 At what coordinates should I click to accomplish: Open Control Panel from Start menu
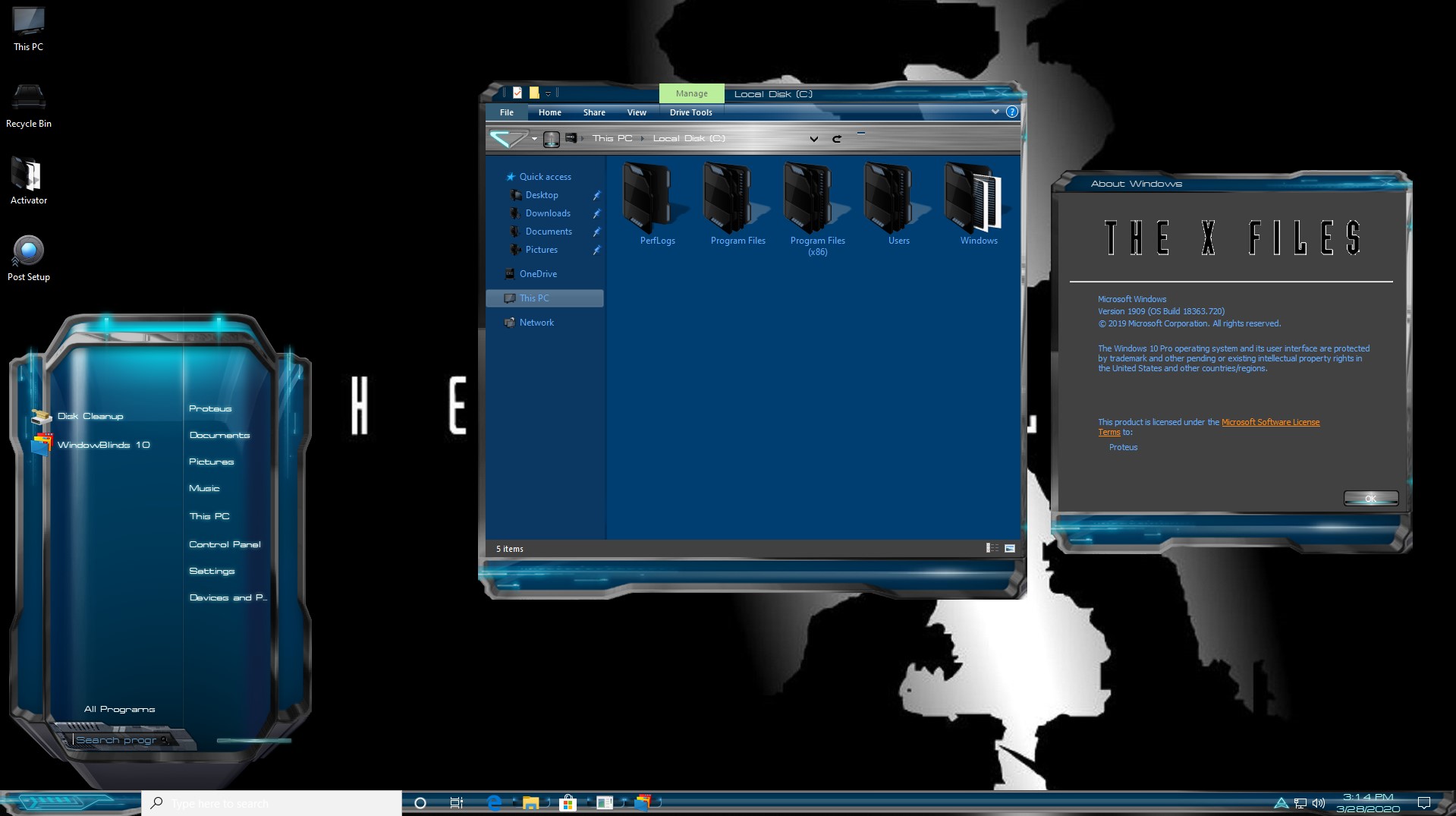(225, 544)
